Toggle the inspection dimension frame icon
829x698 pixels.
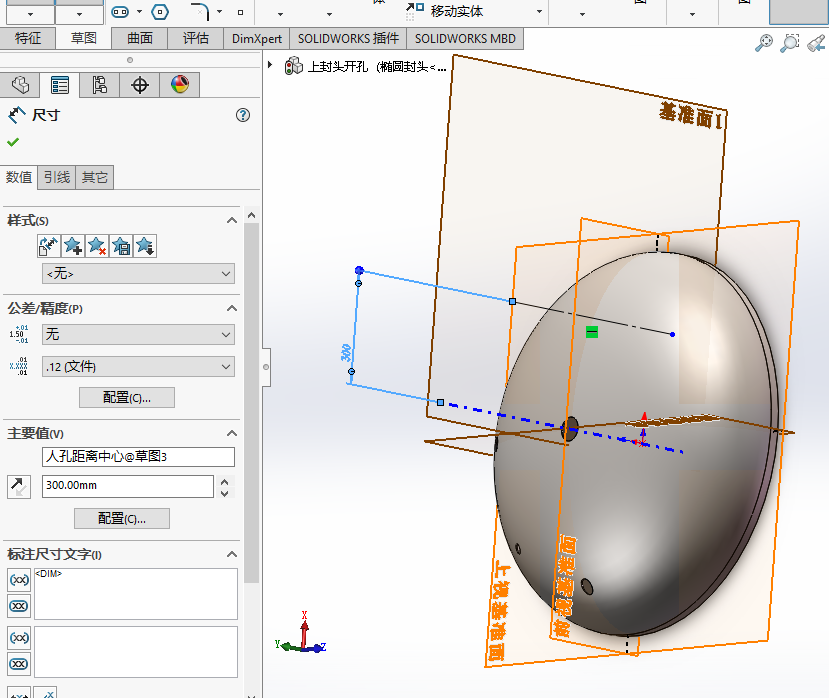point(18,605)
